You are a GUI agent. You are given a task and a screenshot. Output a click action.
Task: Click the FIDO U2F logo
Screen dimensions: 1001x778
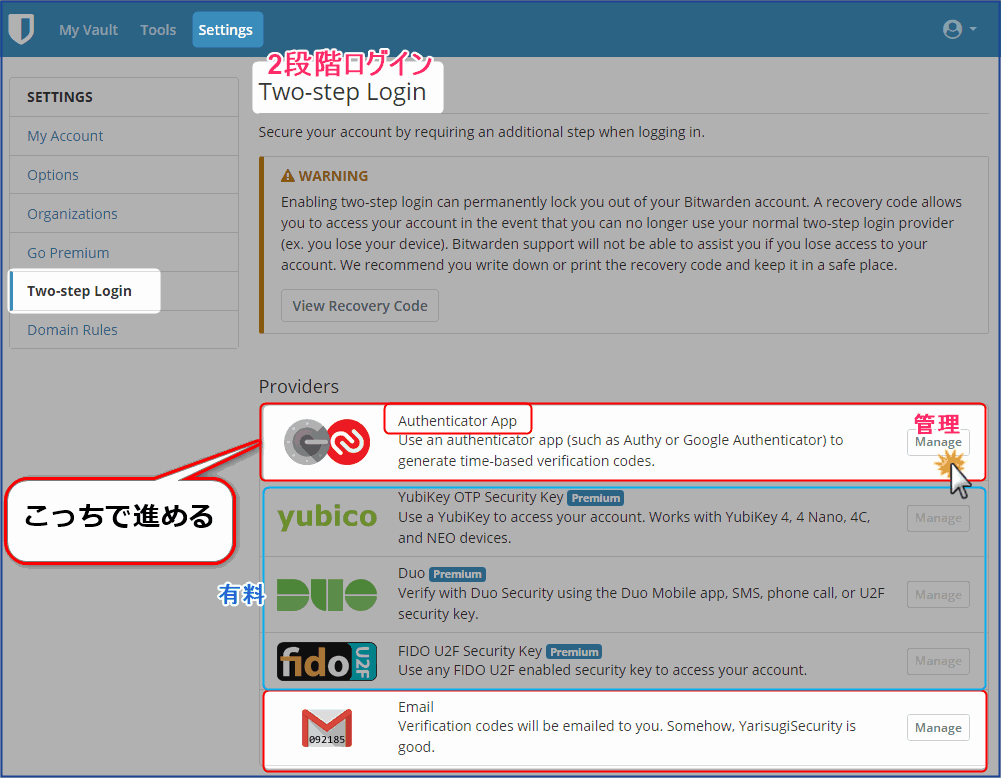327,661
